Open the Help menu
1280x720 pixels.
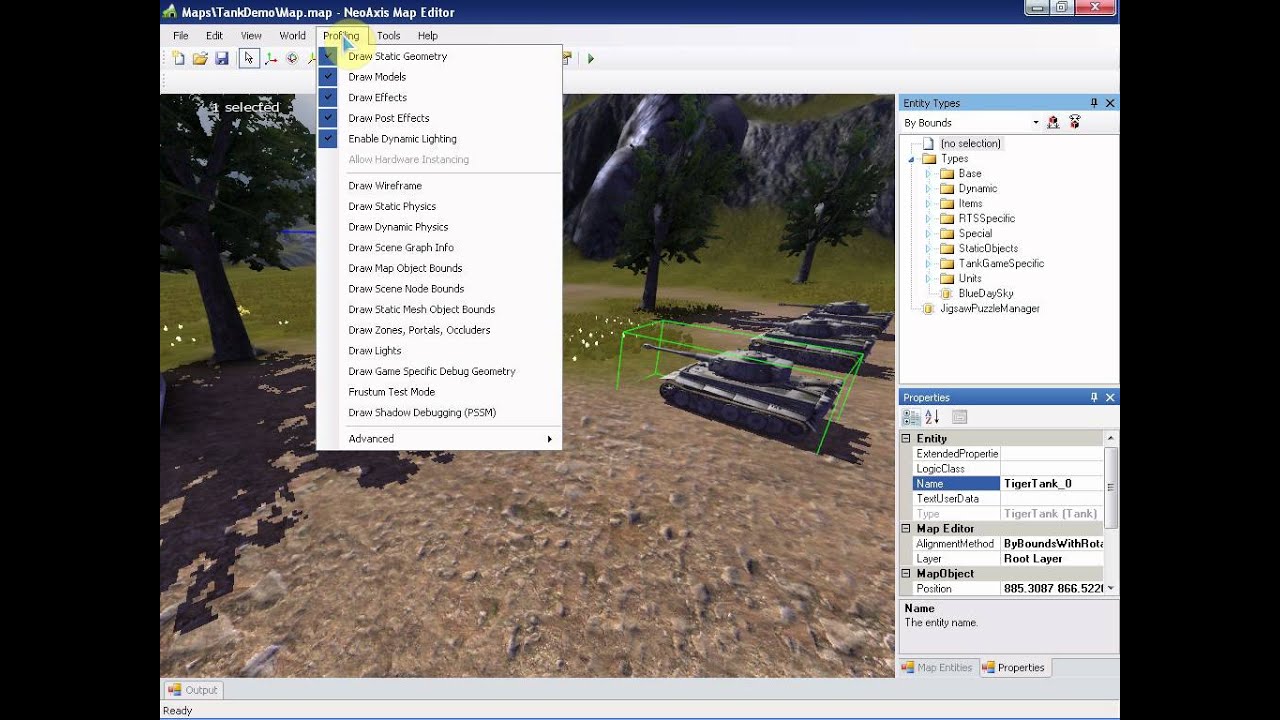(428, 35)
